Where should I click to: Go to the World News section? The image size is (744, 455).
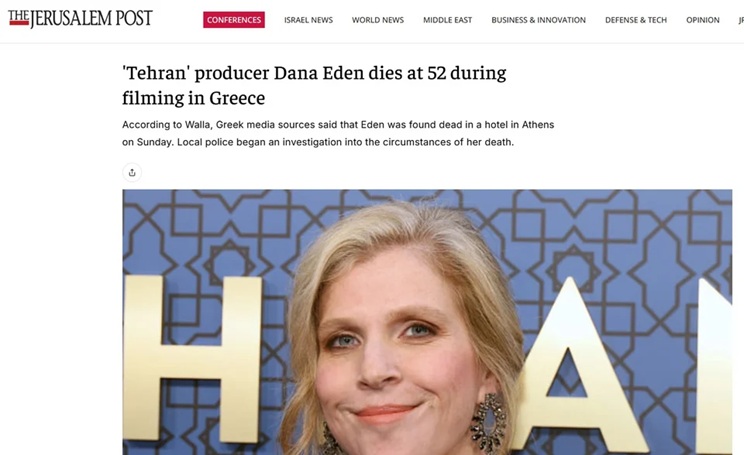click(x=378, y=20)
